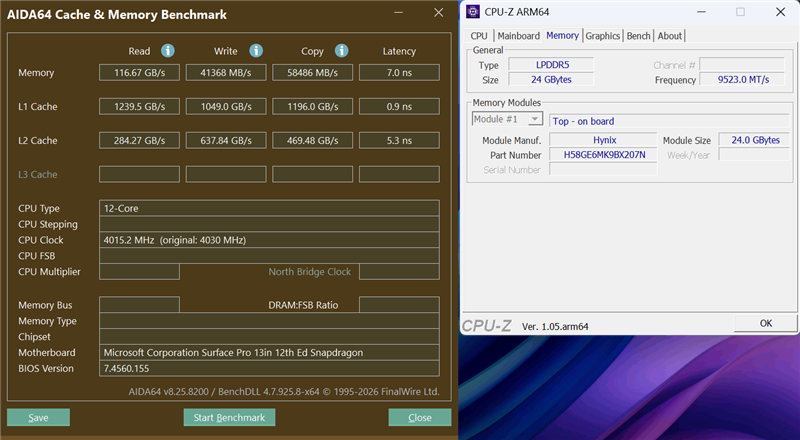Click the AIDA64 version copyright text
Screen dimensions: 800x440
[284, 392]
